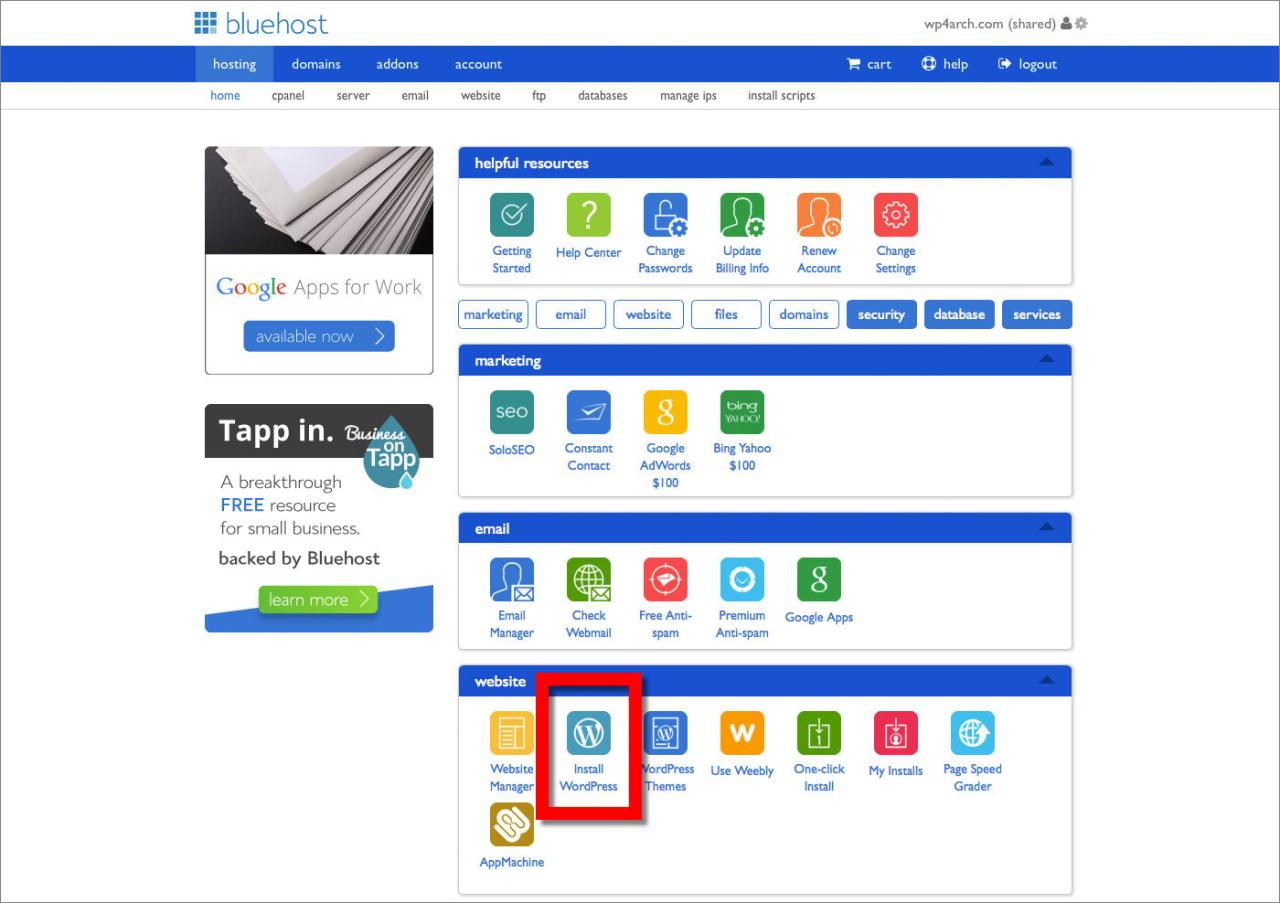Collapse the email panel
Viewport: 1280px width, 903px height.
click(1046, 527)
